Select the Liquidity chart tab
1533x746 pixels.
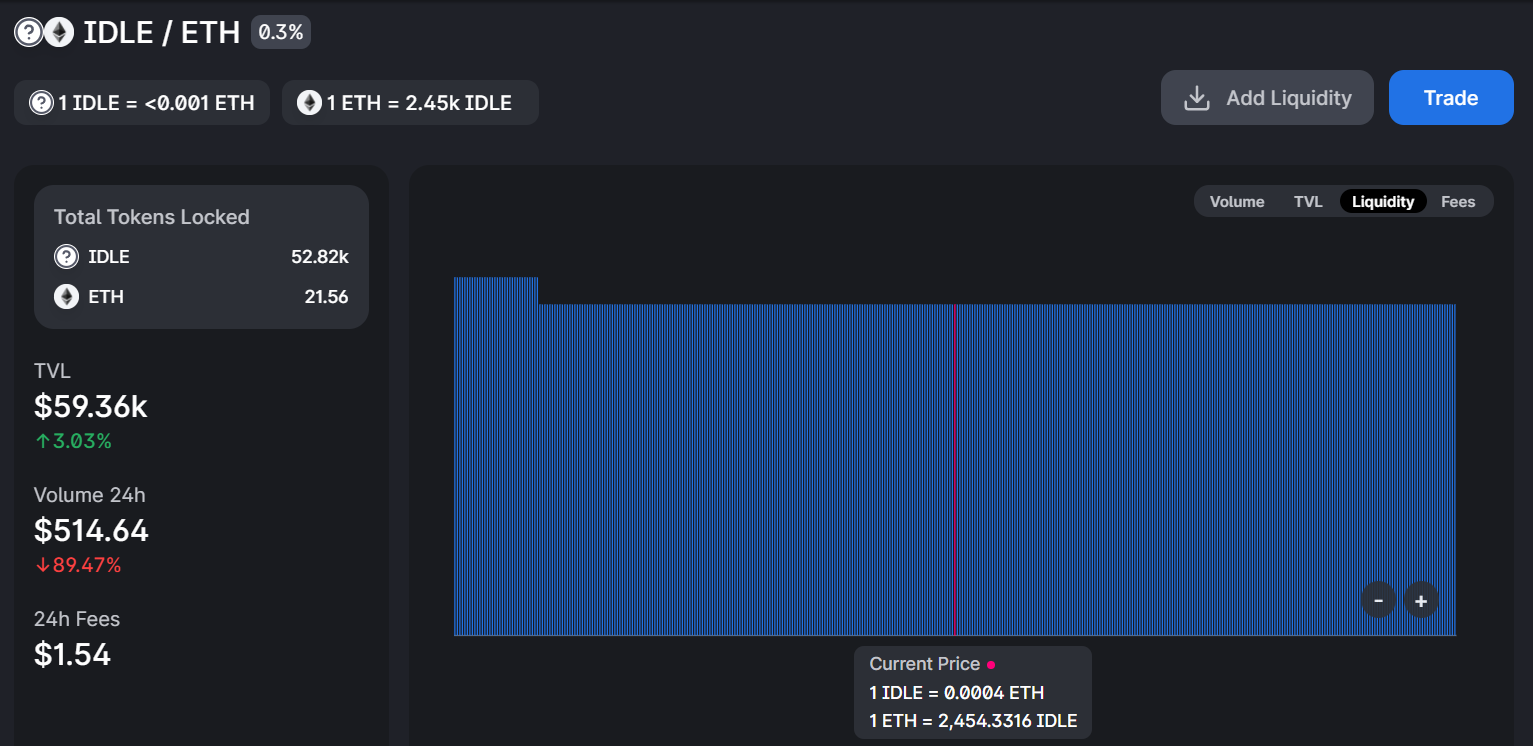(x=1382, y=202)
